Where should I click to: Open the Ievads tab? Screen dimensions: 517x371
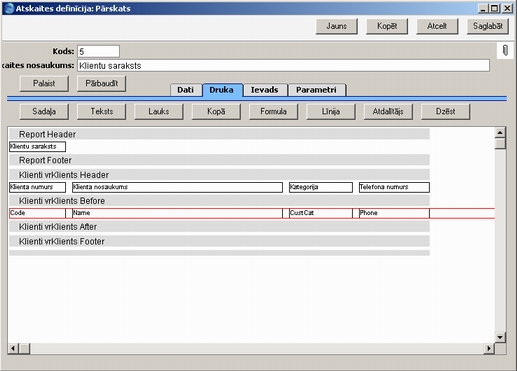pyautogui.click(x=264, y=90)
